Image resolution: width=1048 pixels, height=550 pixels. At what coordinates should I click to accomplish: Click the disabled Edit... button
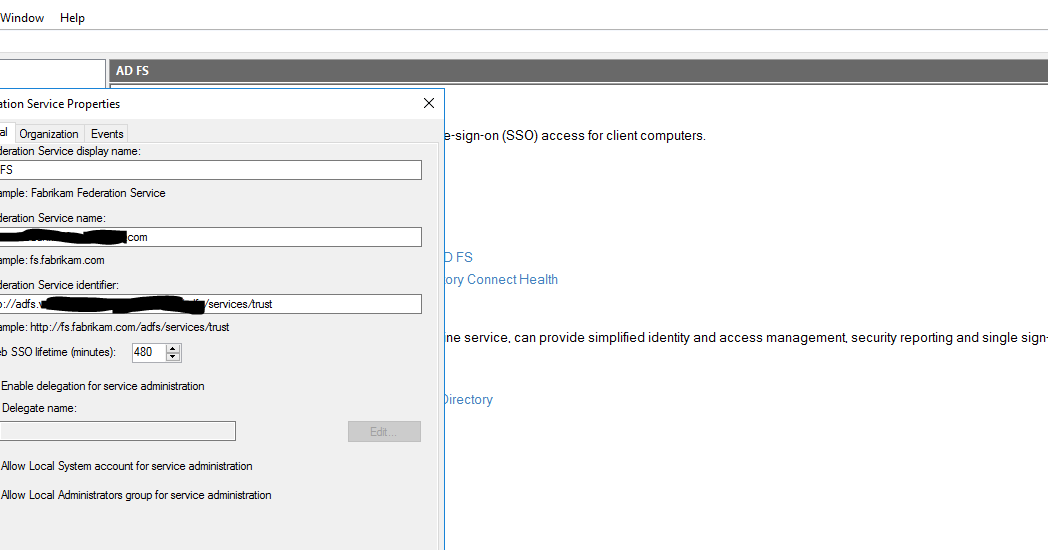(384, 432)
